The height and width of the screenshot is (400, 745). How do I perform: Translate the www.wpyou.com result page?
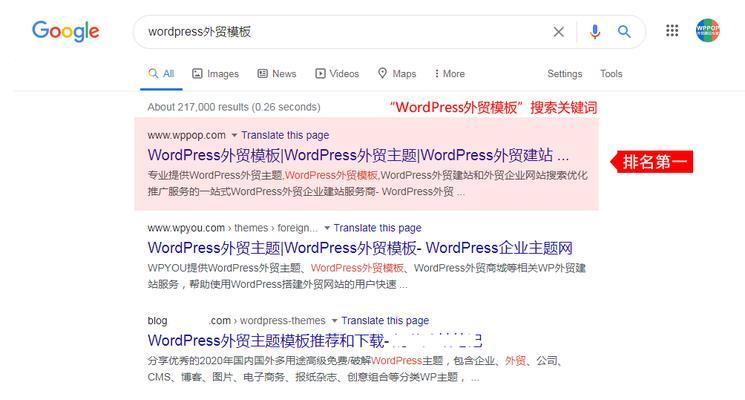pyautogui.click(x=377, y=228)
